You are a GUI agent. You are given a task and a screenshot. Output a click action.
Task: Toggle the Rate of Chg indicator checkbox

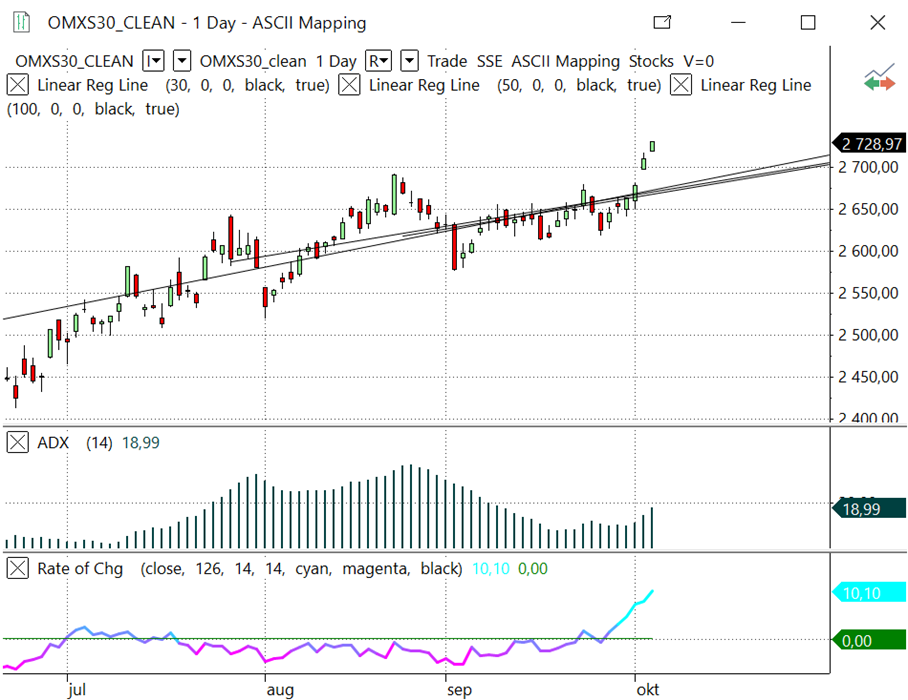17,568
